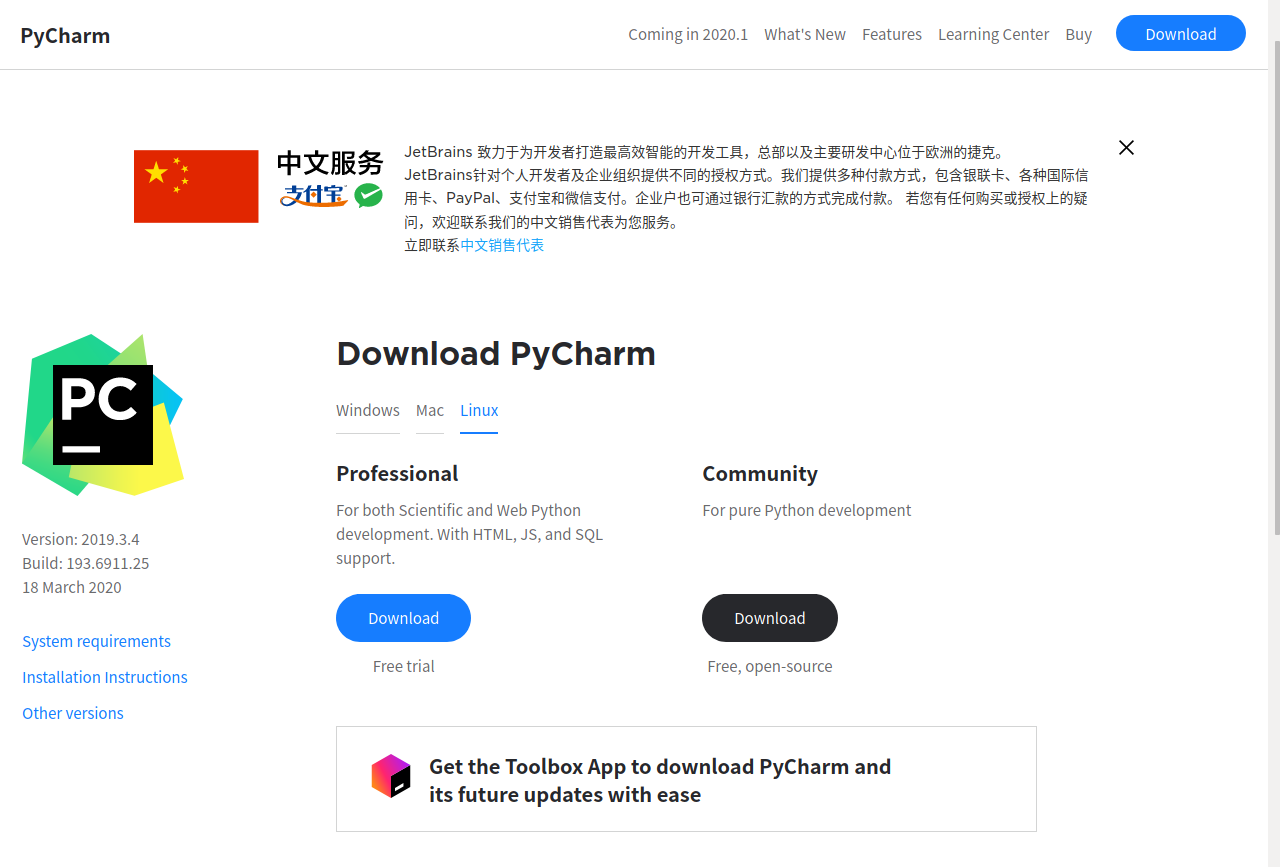Click the Toolbox App promotion heading
The image size is (1280, 867).
(660, 780)
